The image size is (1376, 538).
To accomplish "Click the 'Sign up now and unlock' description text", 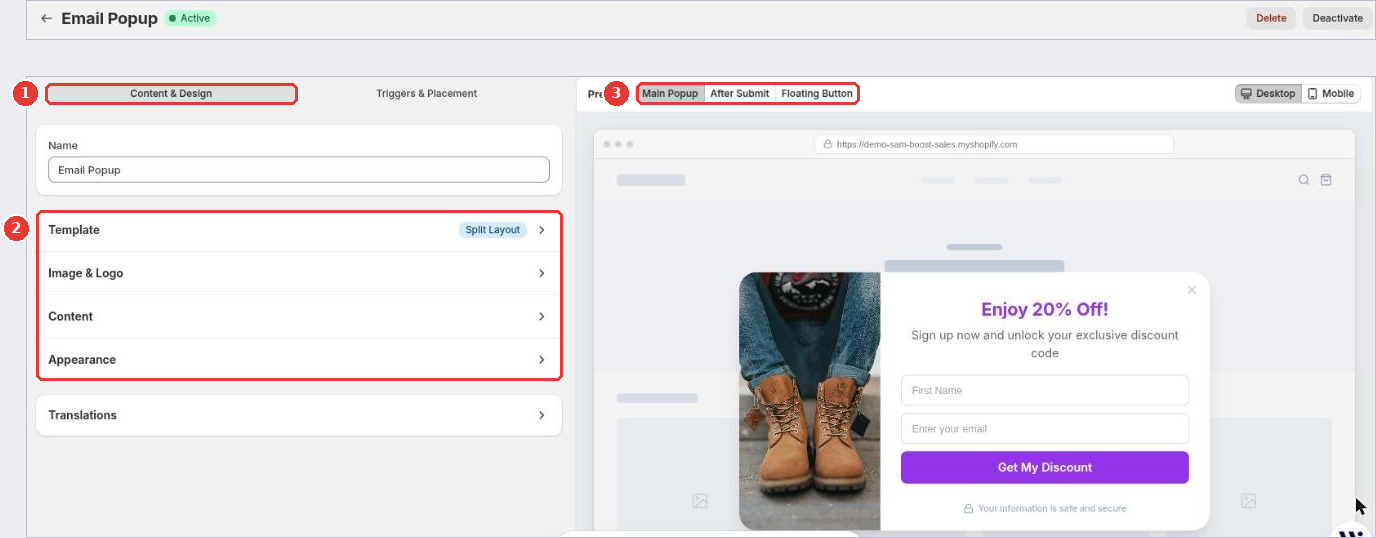I will (1045, 344).
